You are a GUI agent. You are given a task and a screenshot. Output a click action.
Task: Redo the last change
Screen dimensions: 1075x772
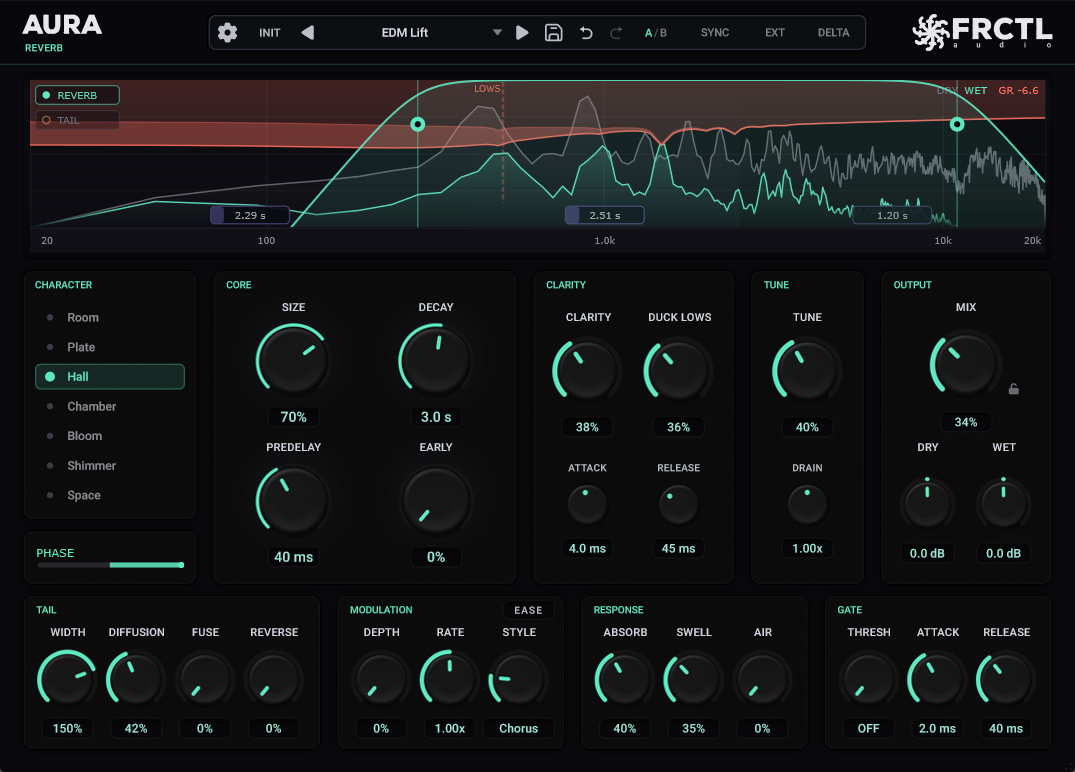(616, 32)
